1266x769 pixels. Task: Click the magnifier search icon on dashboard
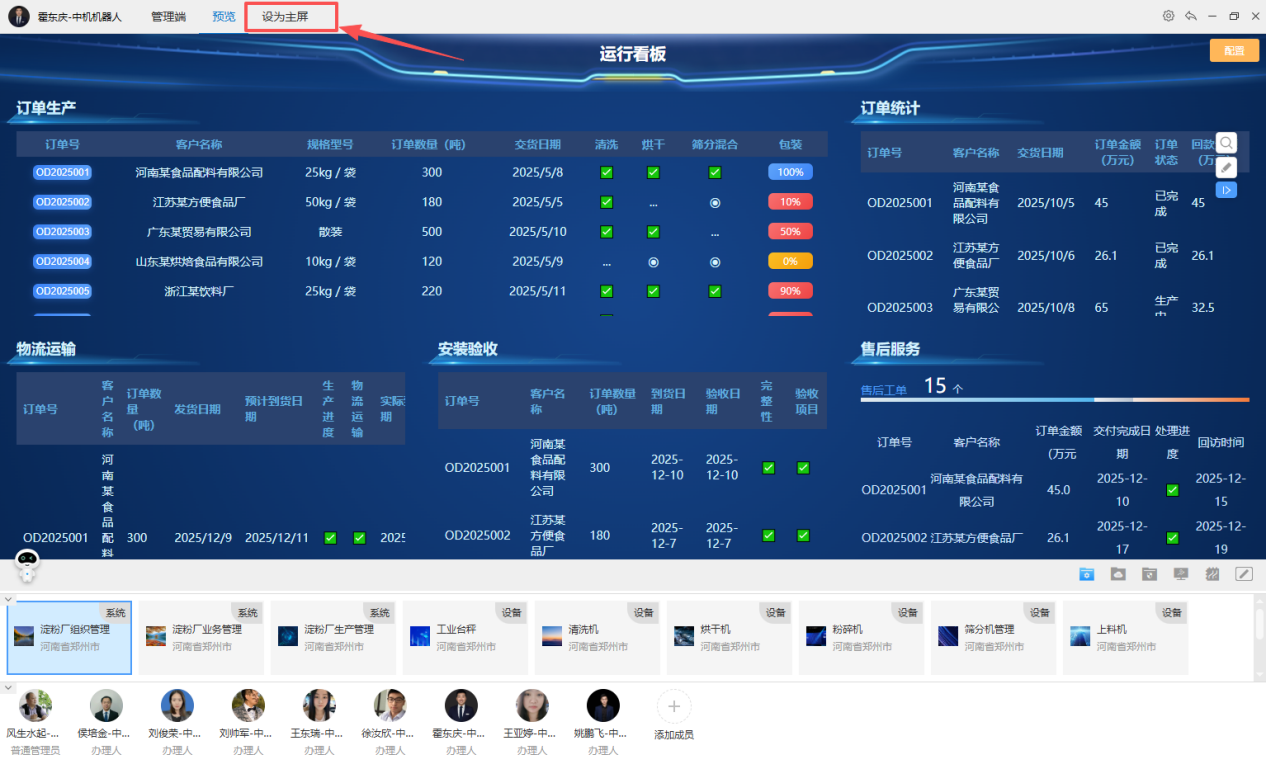1226,143
